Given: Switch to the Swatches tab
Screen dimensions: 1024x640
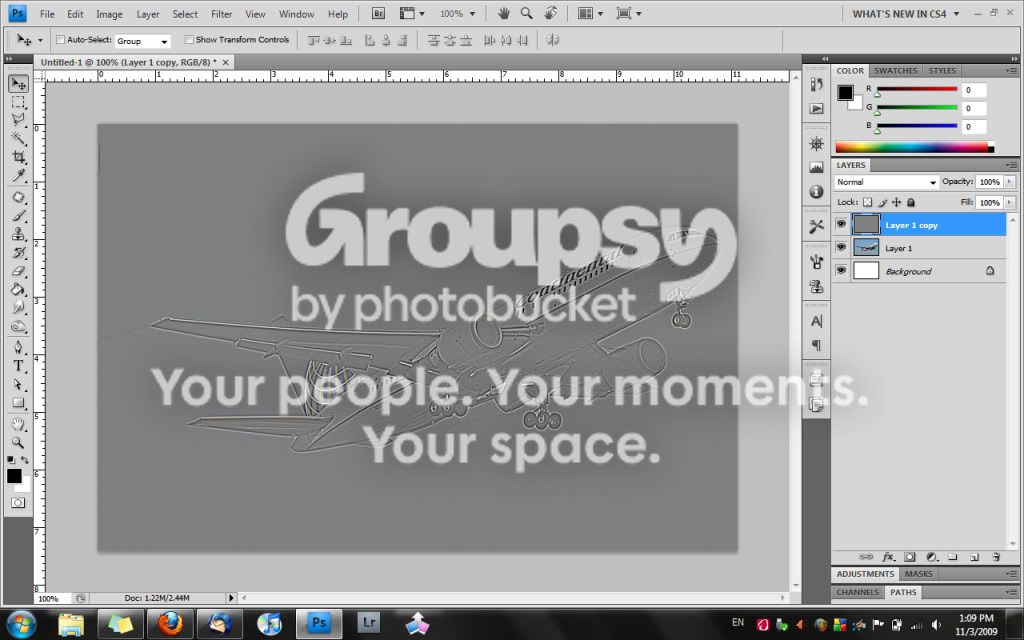Looking at the screenshot, I should pos(895,71).
